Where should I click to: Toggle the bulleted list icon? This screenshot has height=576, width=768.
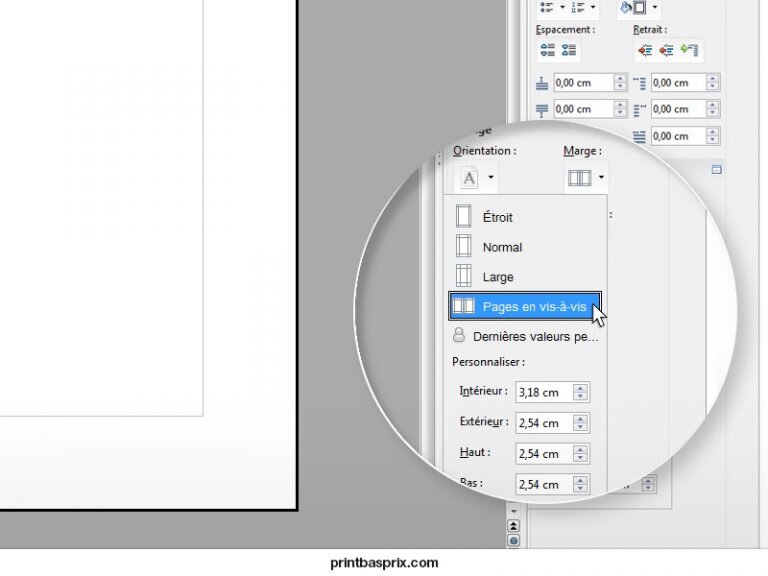coord(546,7)
